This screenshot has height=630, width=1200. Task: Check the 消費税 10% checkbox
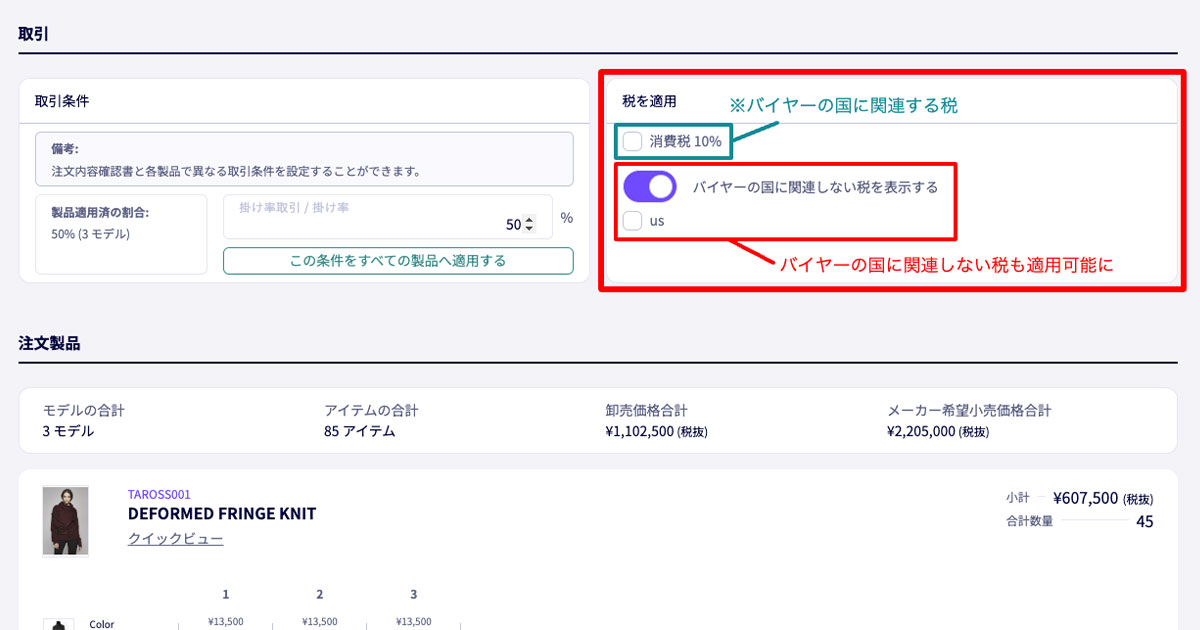tap(632, 141)
